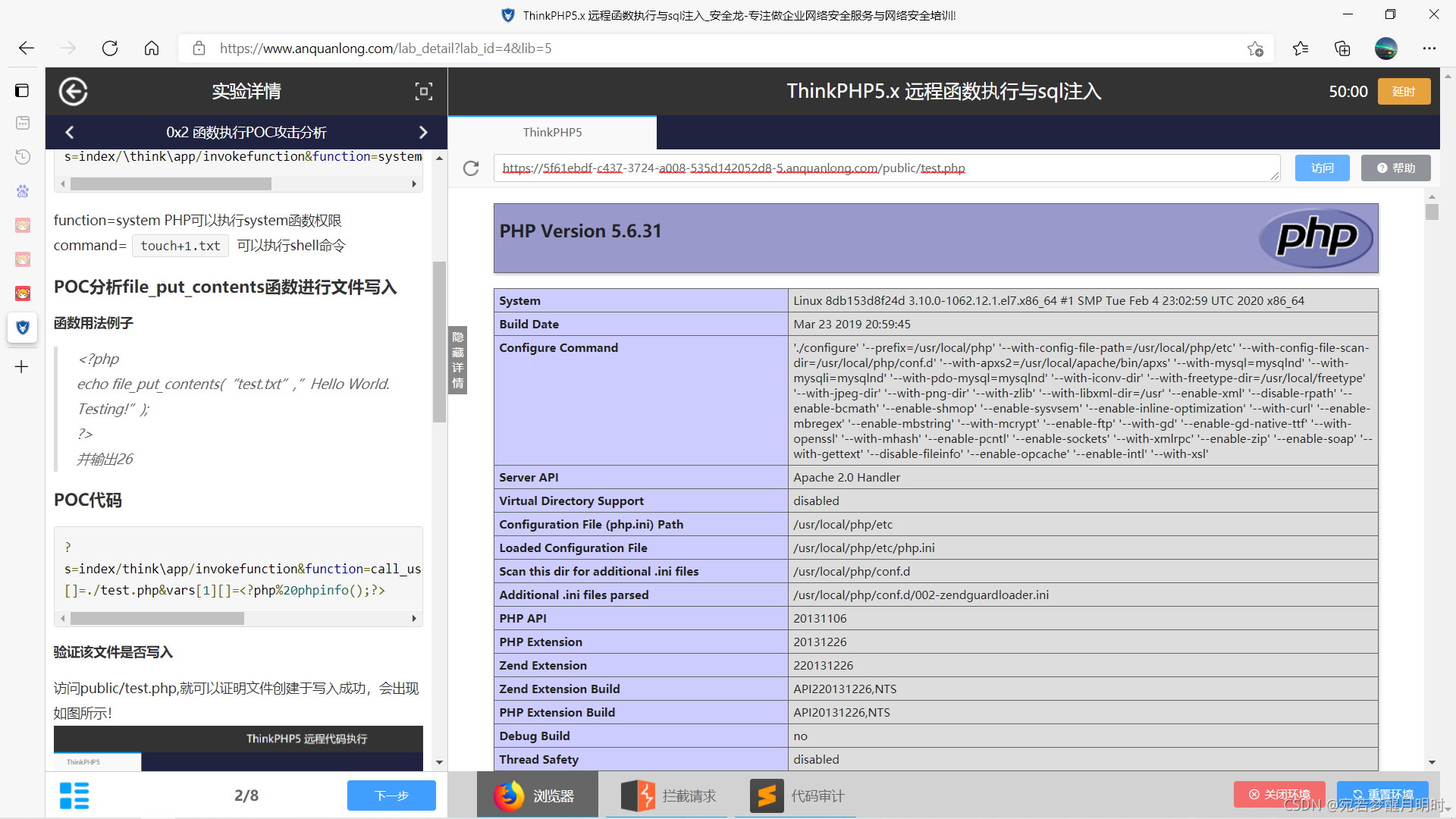The height and width of the screenshot is (819, 1456).
Task: Open the sidebar tab actions icon
Action: (x=22, y=91)
